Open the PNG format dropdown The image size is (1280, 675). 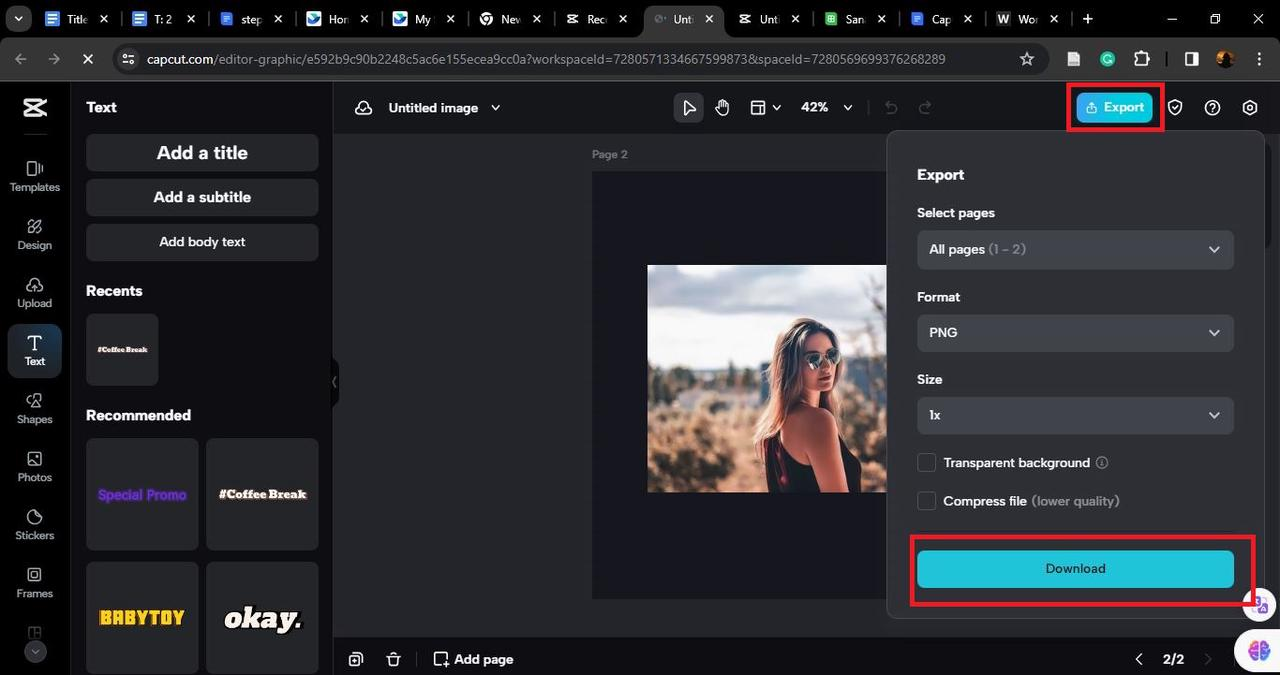click(1075, 333)
